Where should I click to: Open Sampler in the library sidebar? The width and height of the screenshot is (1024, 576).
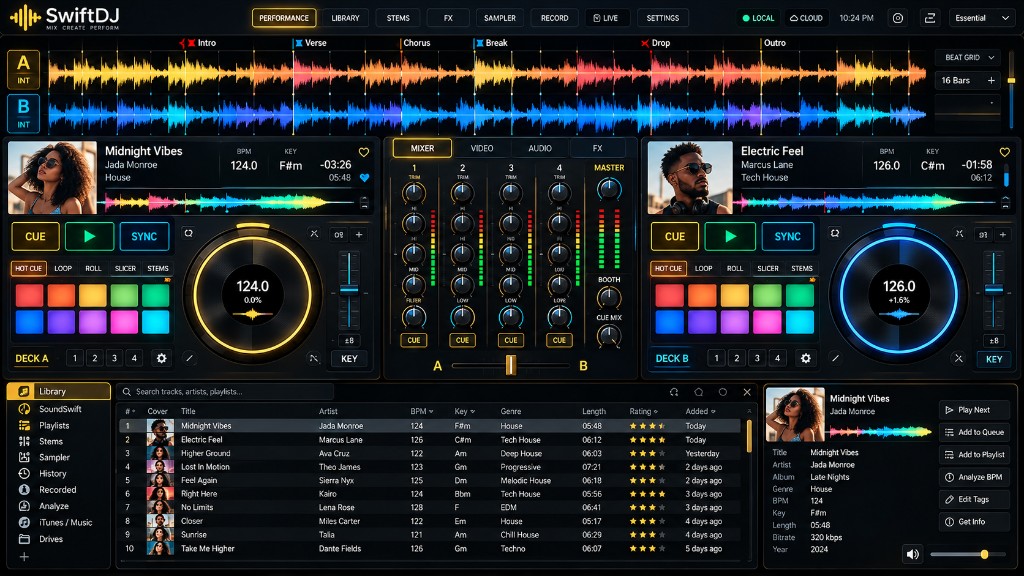click(53, 457)
